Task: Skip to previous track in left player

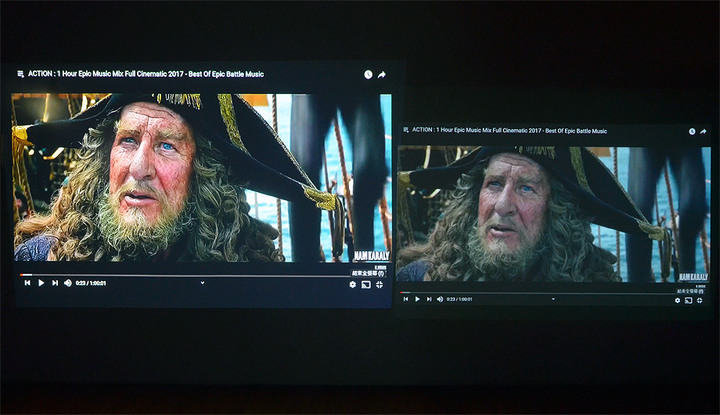Action: point(28,283)
